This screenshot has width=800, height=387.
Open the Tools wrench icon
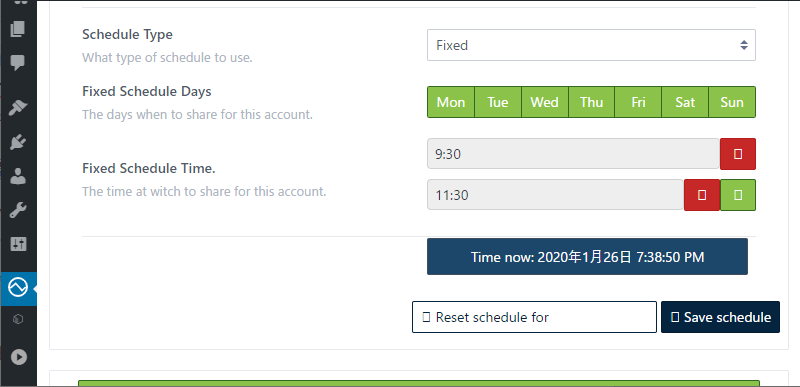pos(18,210)
